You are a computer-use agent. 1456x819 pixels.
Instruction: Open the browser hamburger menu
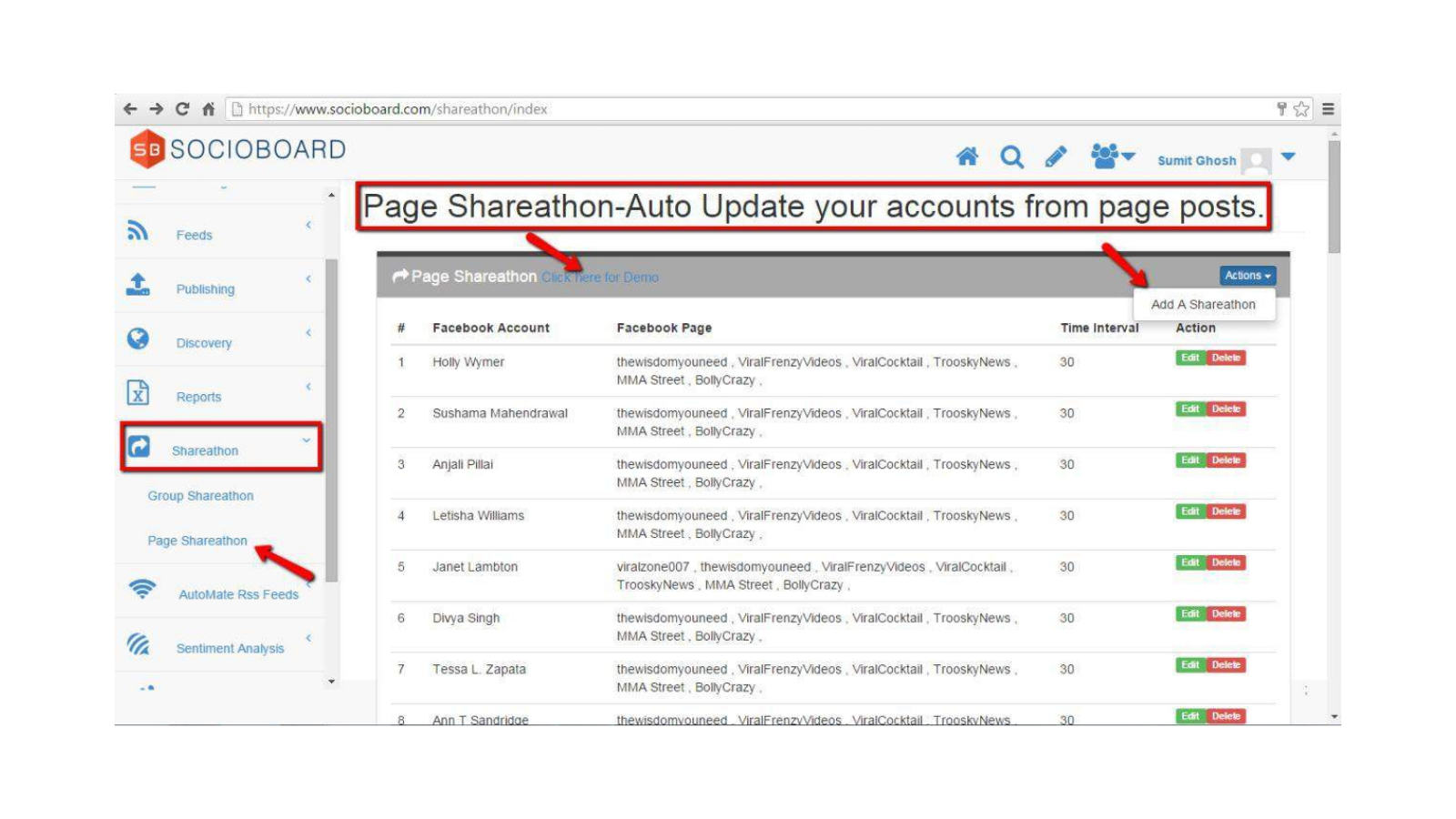coord(1328,109)
